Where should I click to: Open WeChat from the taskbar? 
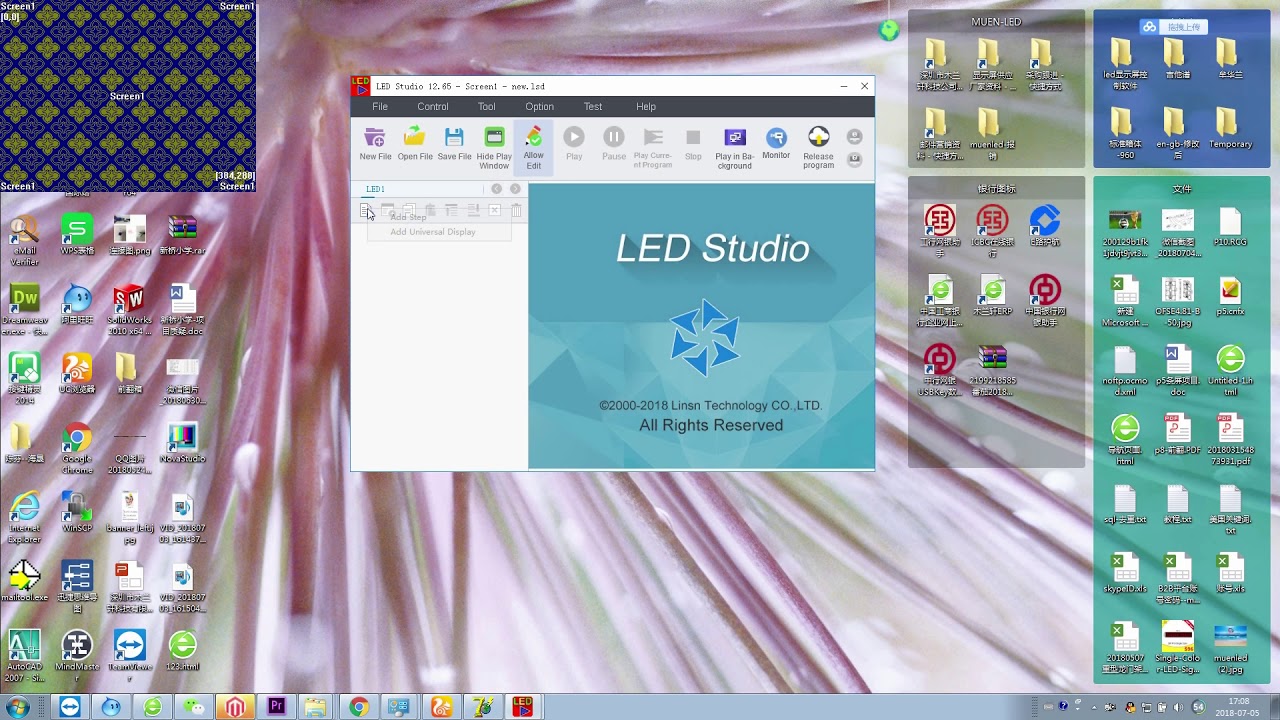pyautogui.click(x=193, y=707)
